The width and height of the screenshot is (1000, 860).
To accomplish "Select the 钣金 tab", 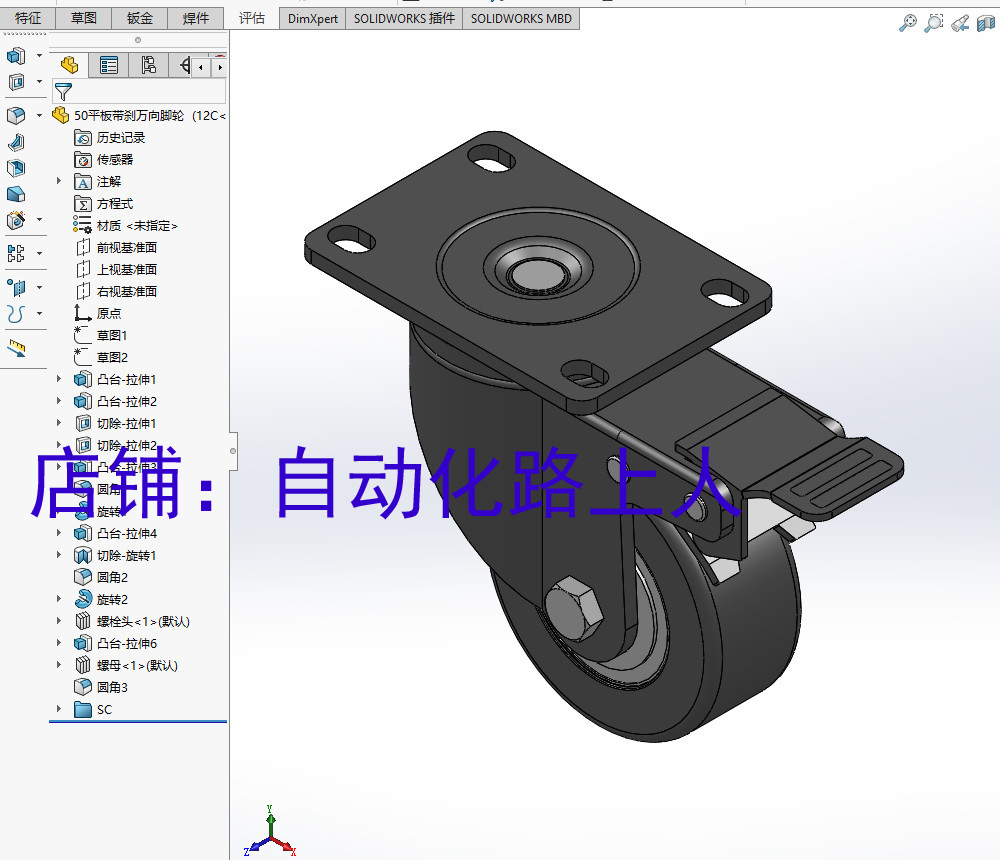I will click(140, 19).
